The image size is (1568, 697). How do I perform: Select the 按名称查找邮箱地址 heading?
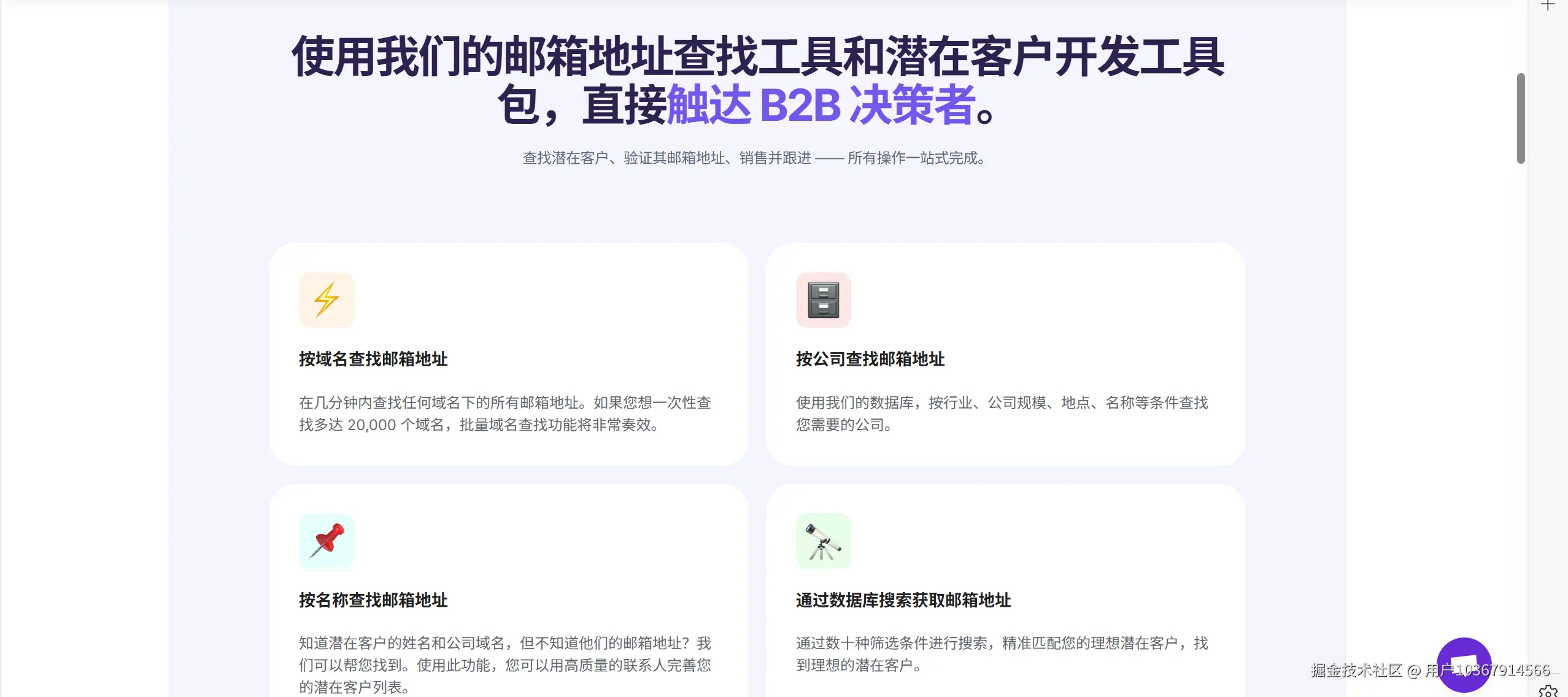tap(373, 600)
